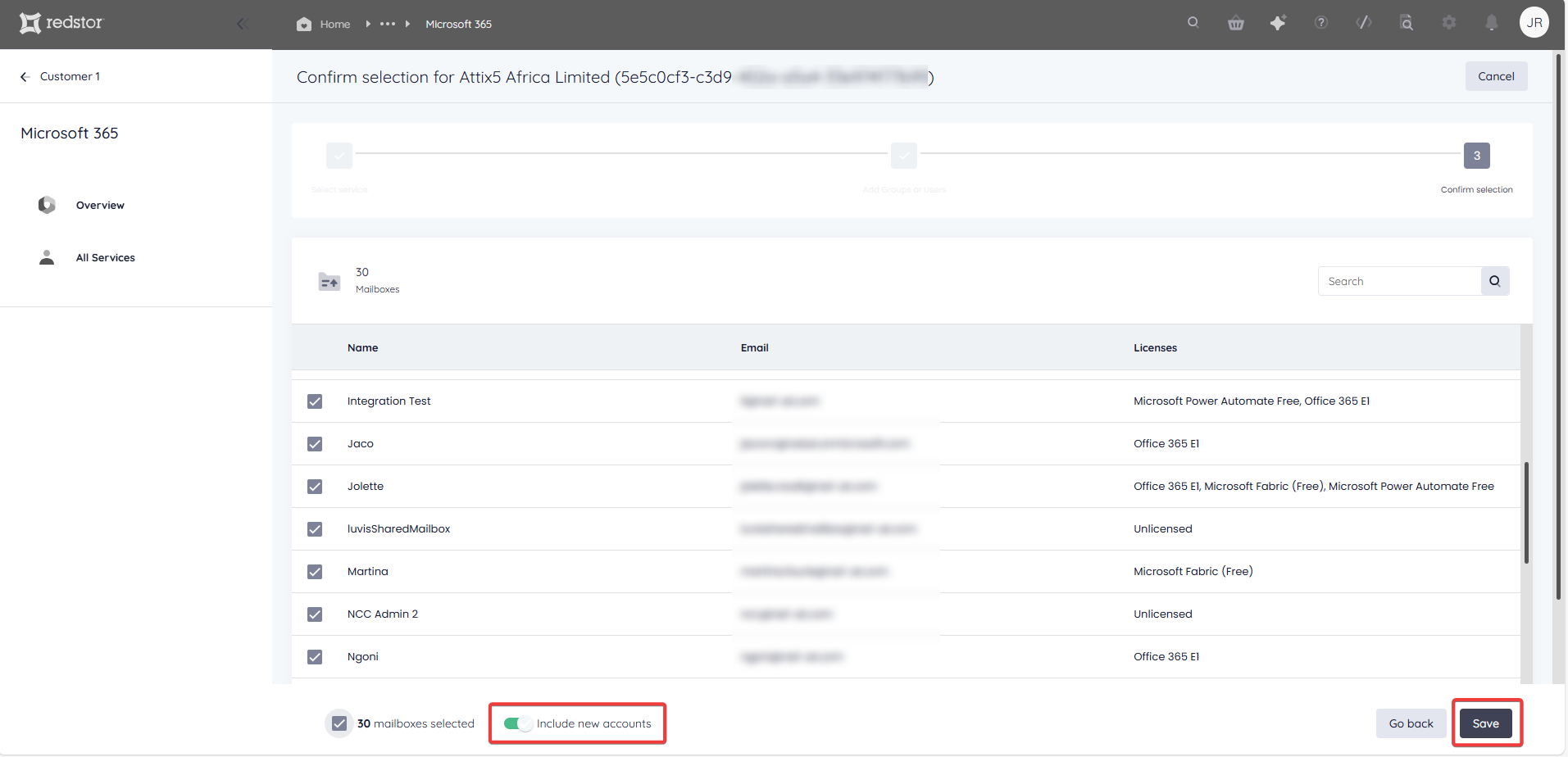The image size is (1568, 757).
Task: Click the 30 Mailboxes count label
Action: coord(377,280)
